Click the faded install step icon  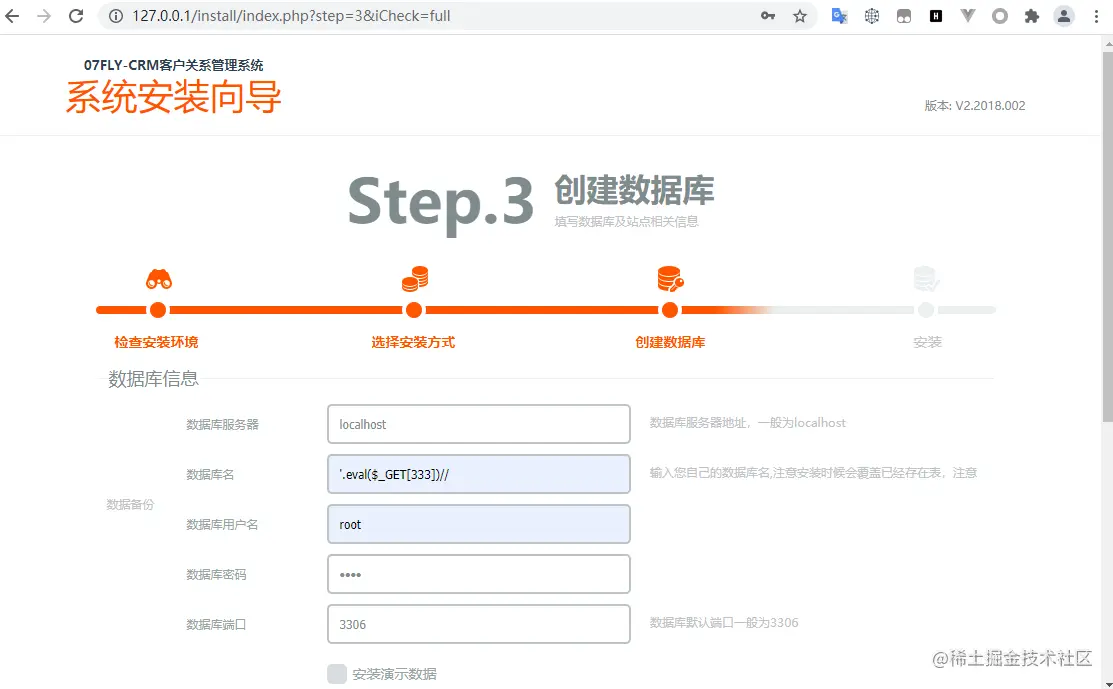(x=926, y=279)
